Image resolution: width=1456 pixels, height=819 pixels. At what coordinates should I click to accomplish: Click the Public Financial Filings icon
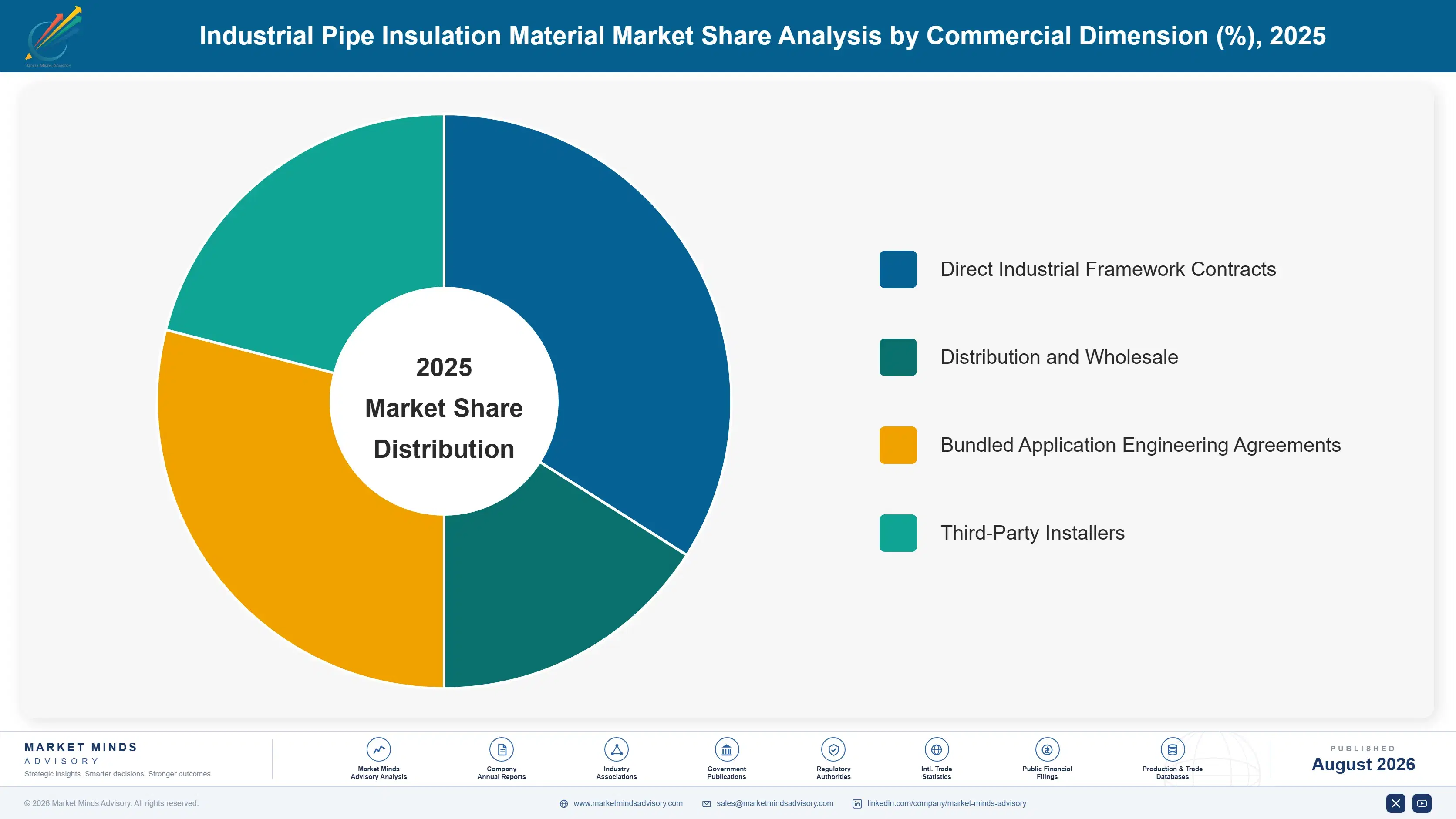click(1047, 749)
